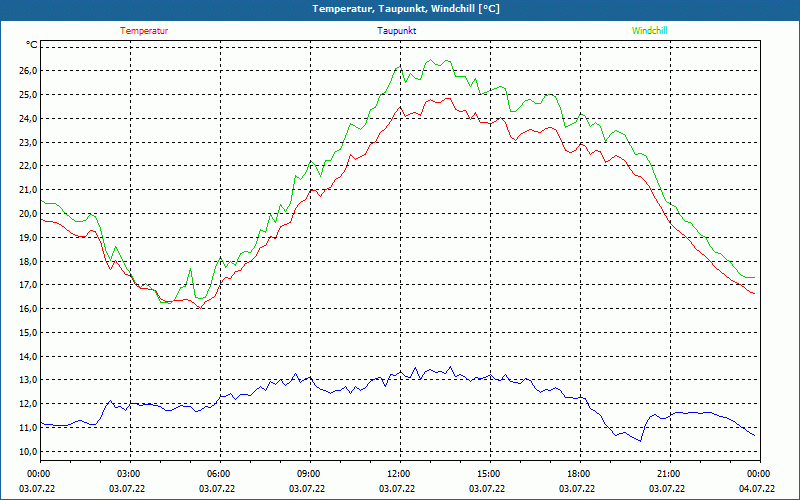The image size is (800, 500).
Task: Click the 23,0 y-axis value
Action: coord(29,142)
